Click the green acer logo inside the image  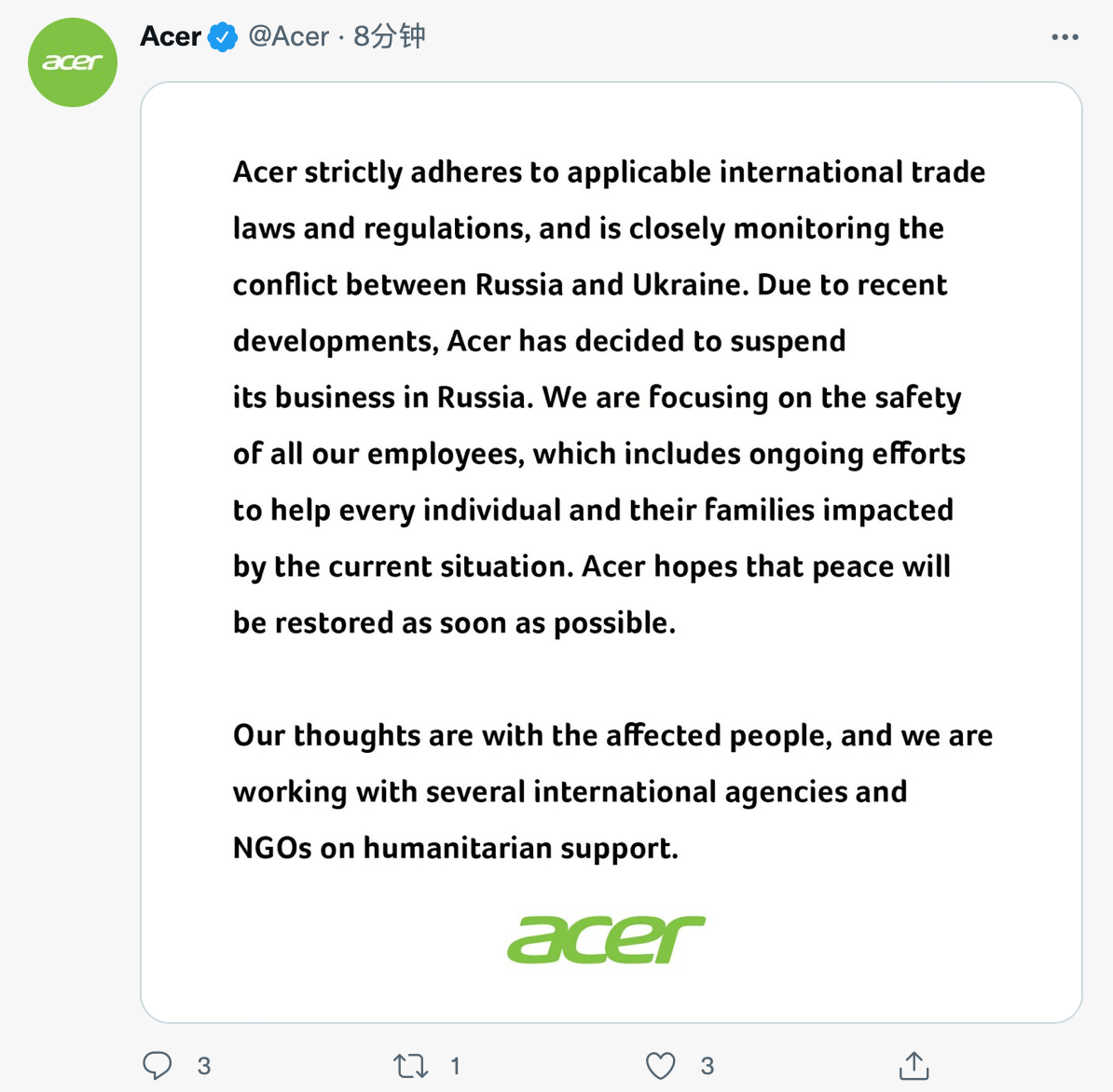606,939
